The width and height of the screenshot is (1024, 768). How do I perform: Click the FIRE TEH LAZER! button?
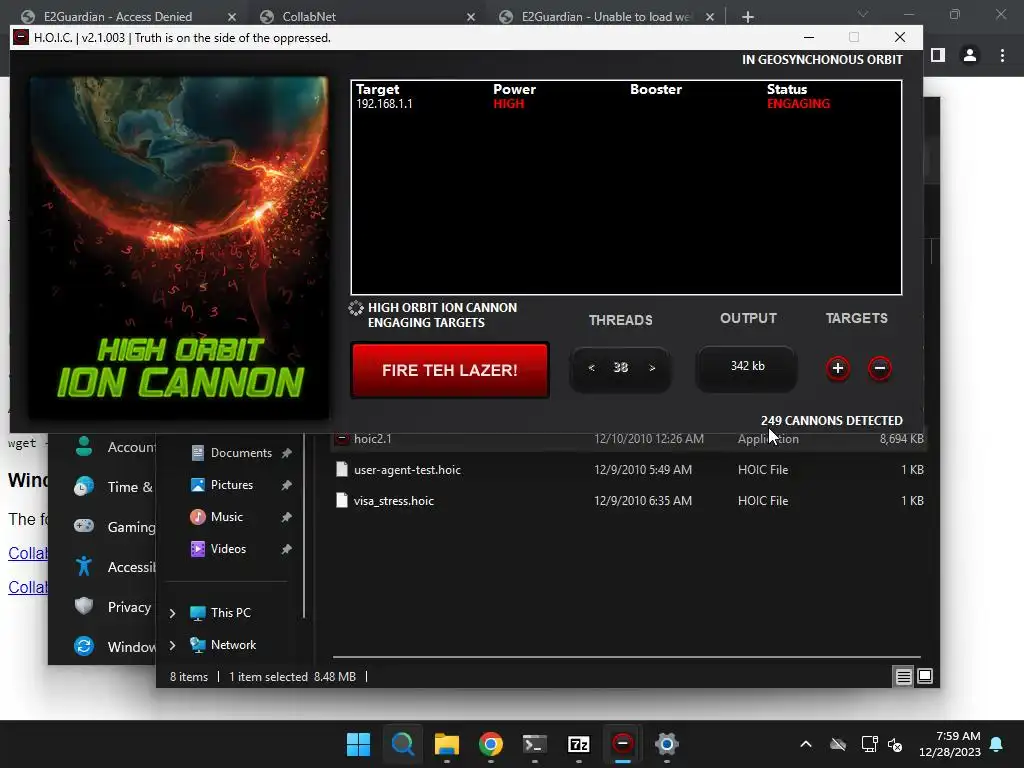click(450, 370)
